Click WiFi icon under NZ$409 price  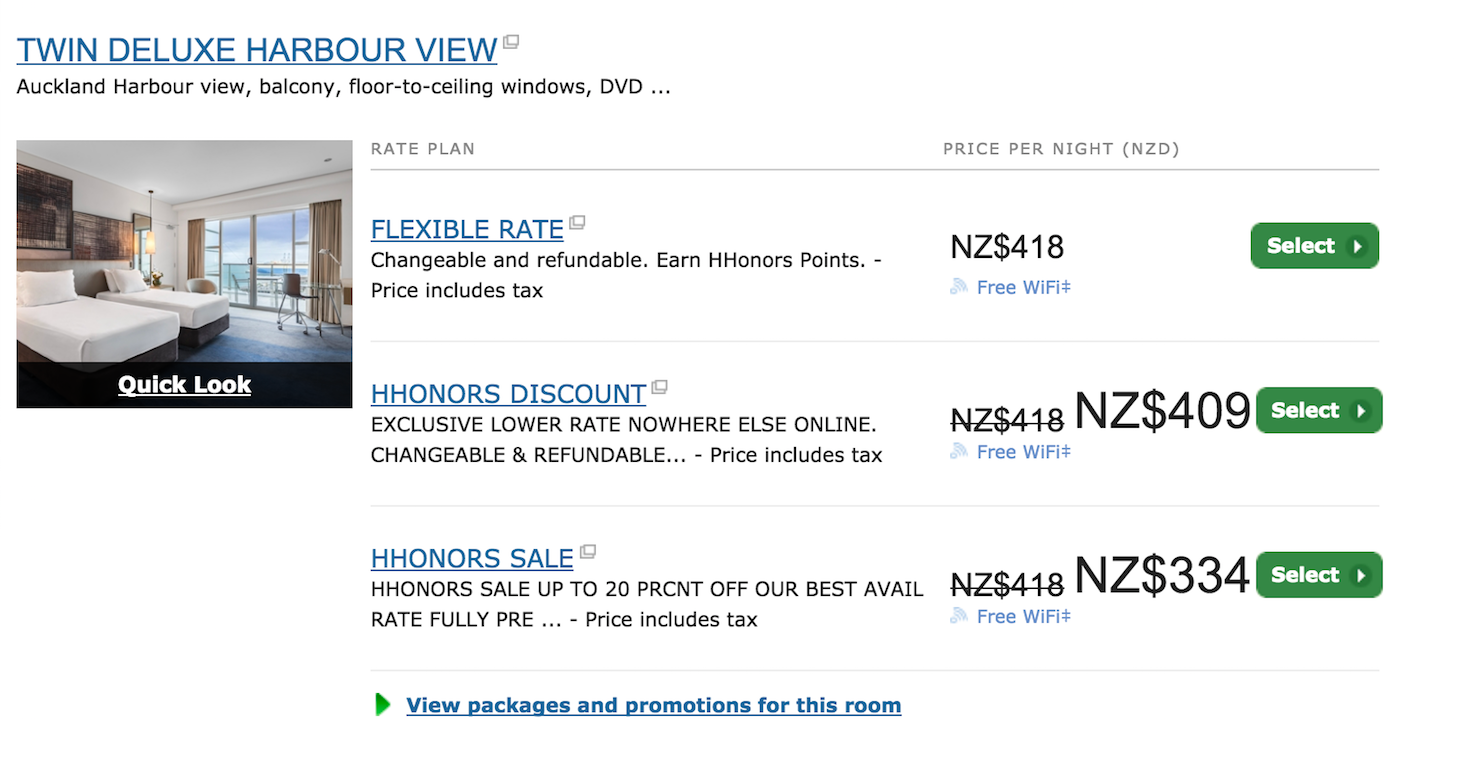point(959,452)
